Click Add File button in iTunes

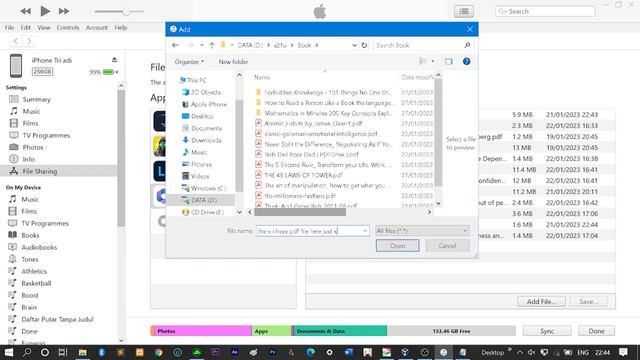pos(541,302)
